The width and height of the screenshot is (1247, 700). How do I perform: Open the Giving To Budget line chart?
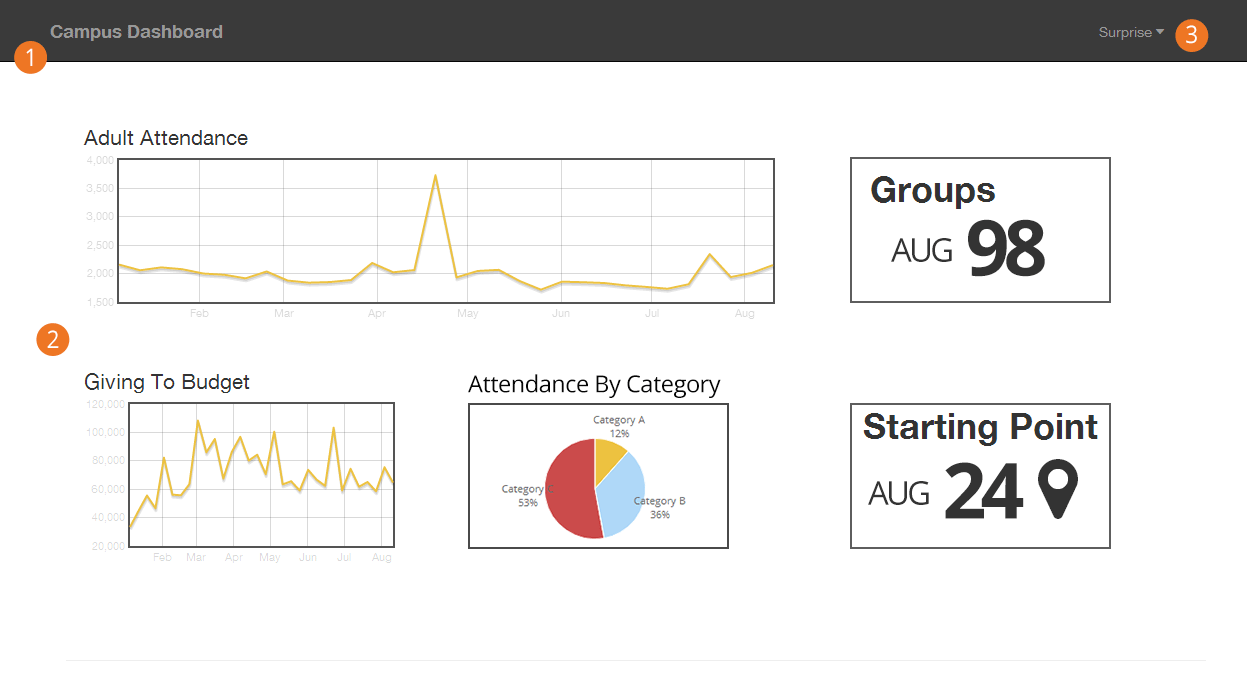pyautogui.click(x=261, y=475)
